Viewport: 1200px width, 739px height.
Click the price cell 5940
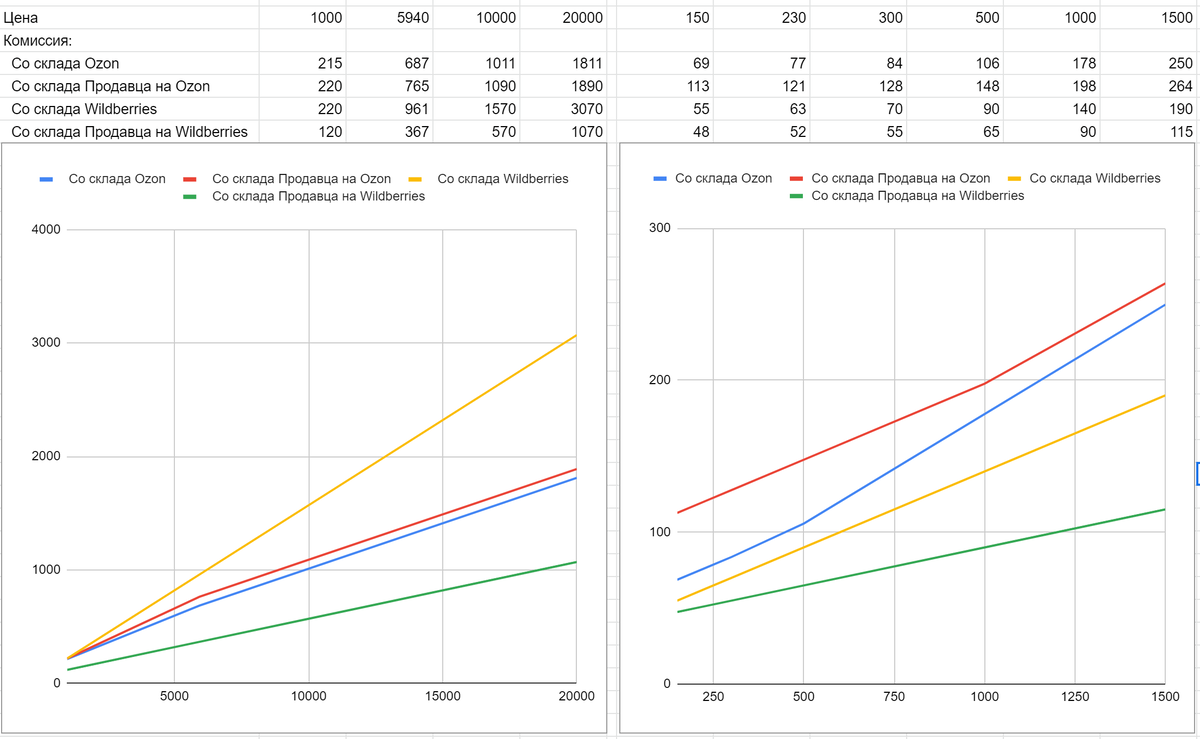pyautogui.click(x=391, y=18)
